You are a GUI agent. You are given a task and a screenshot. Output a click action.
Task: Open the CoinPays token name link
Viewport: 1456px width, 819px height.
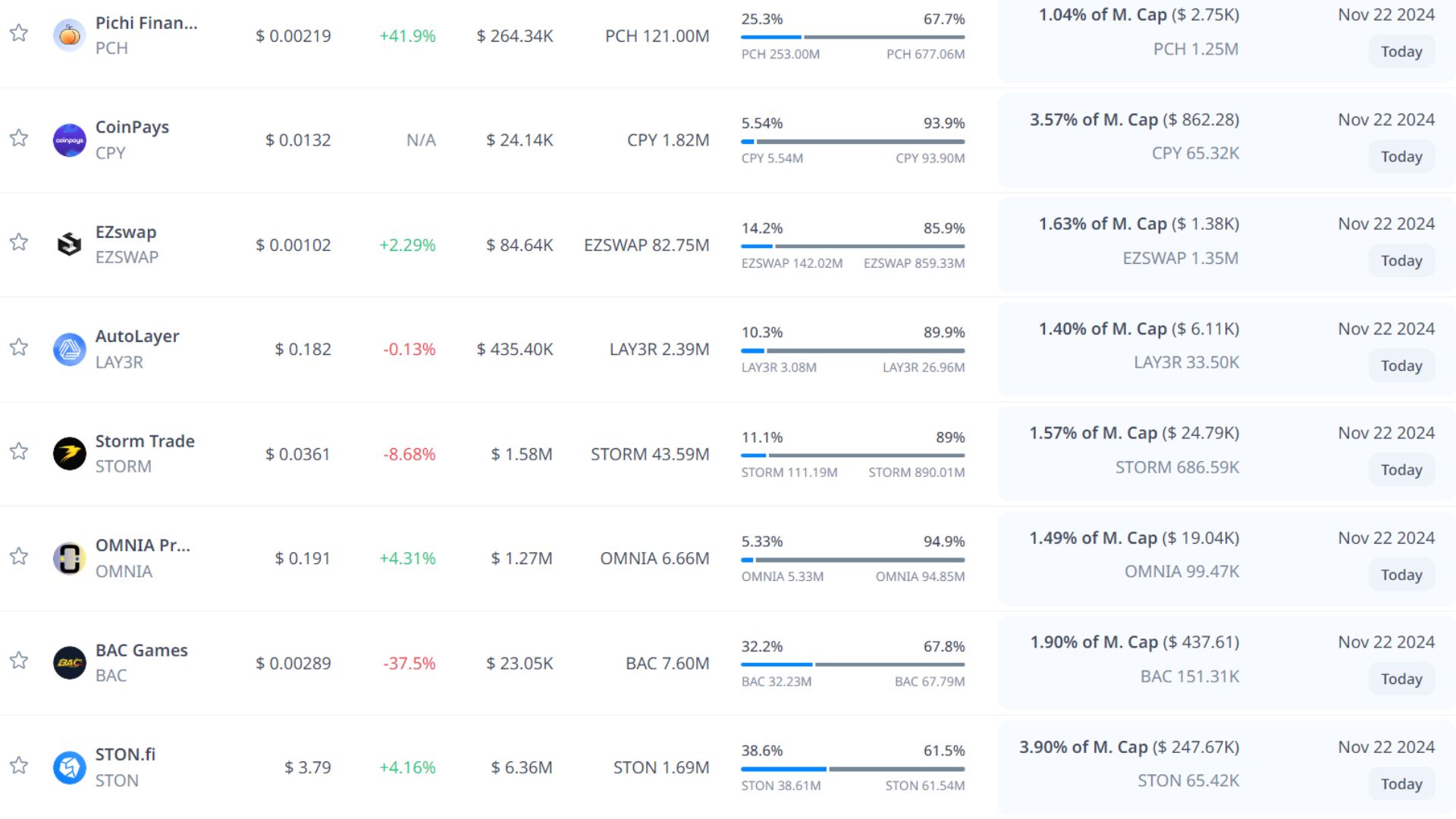(132, 127)
